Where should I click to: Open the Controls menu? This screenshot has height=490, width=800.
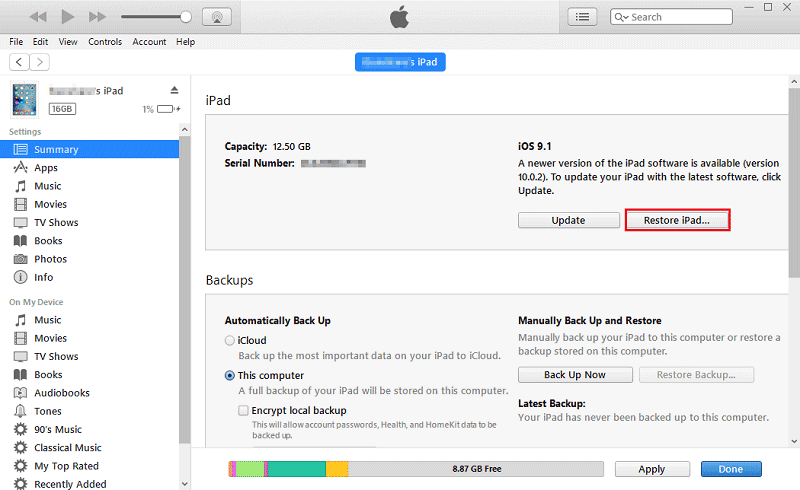point(105,42)
